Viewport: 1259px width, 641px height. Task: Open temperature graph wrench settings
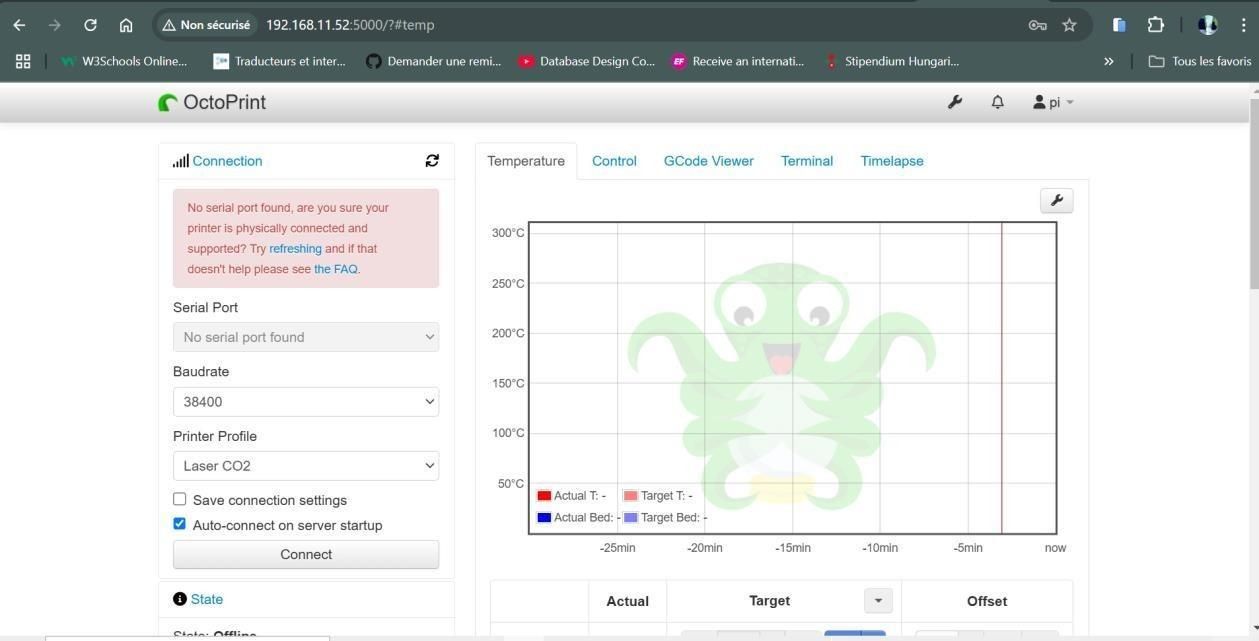1057,200
